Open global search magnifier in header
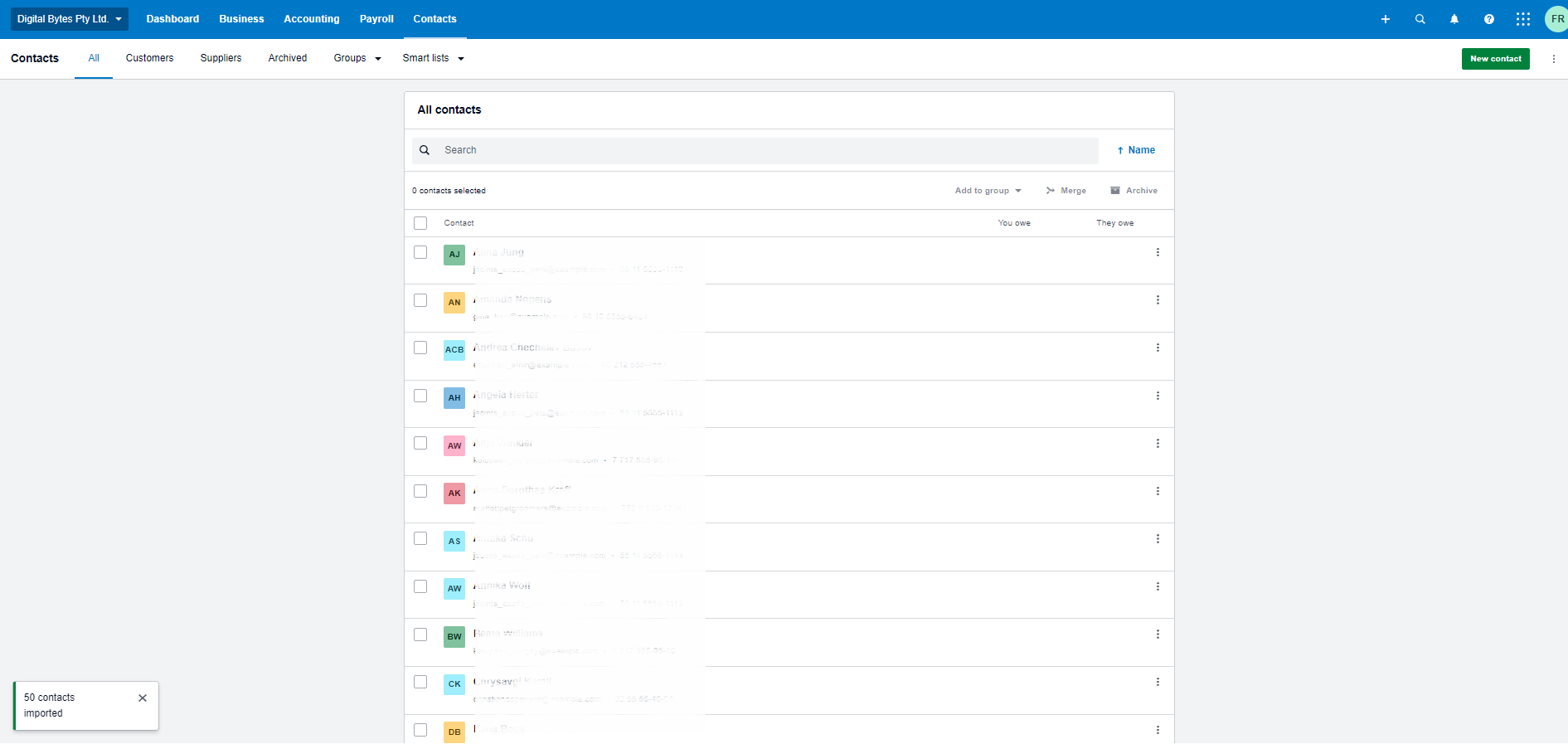 (x=1420, y=19)
